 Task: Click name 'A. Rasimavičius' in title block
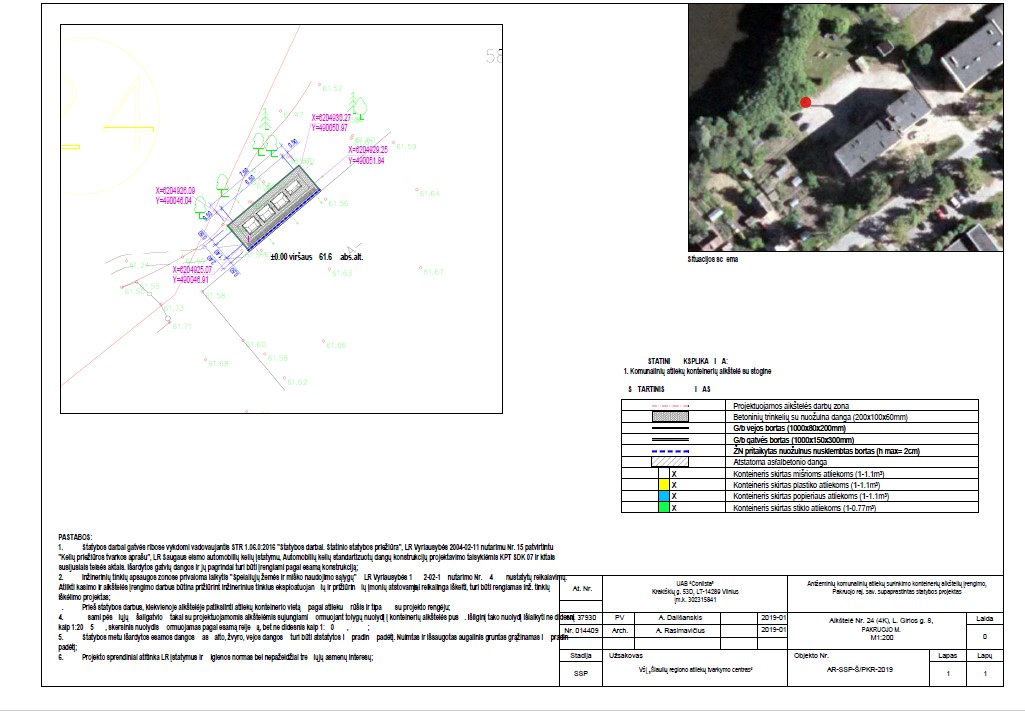pyautogui.click(x=681, y=631)
